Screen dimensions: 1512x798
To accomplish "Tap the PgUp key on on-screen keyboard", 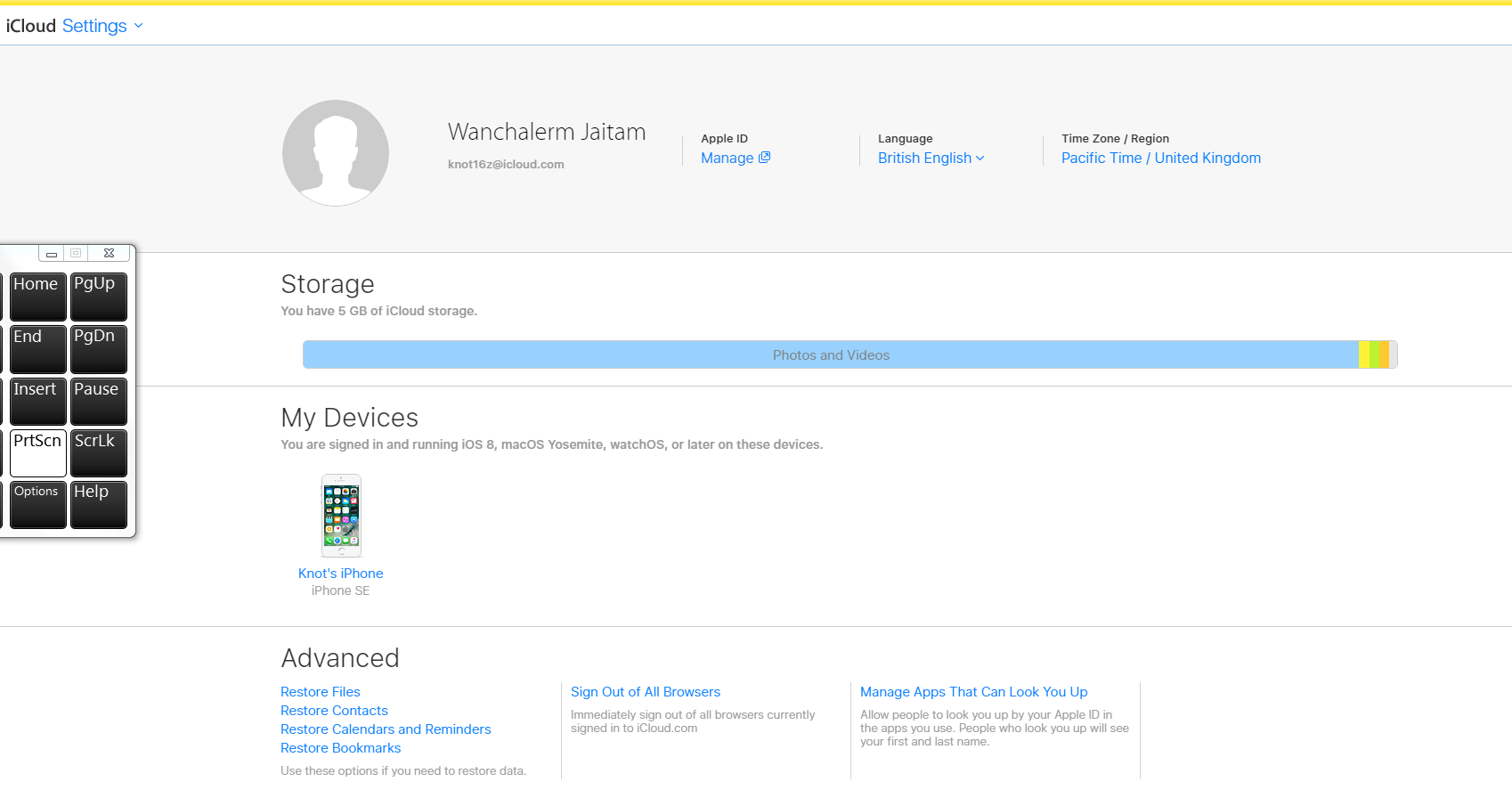I will (x=99, y=297).
